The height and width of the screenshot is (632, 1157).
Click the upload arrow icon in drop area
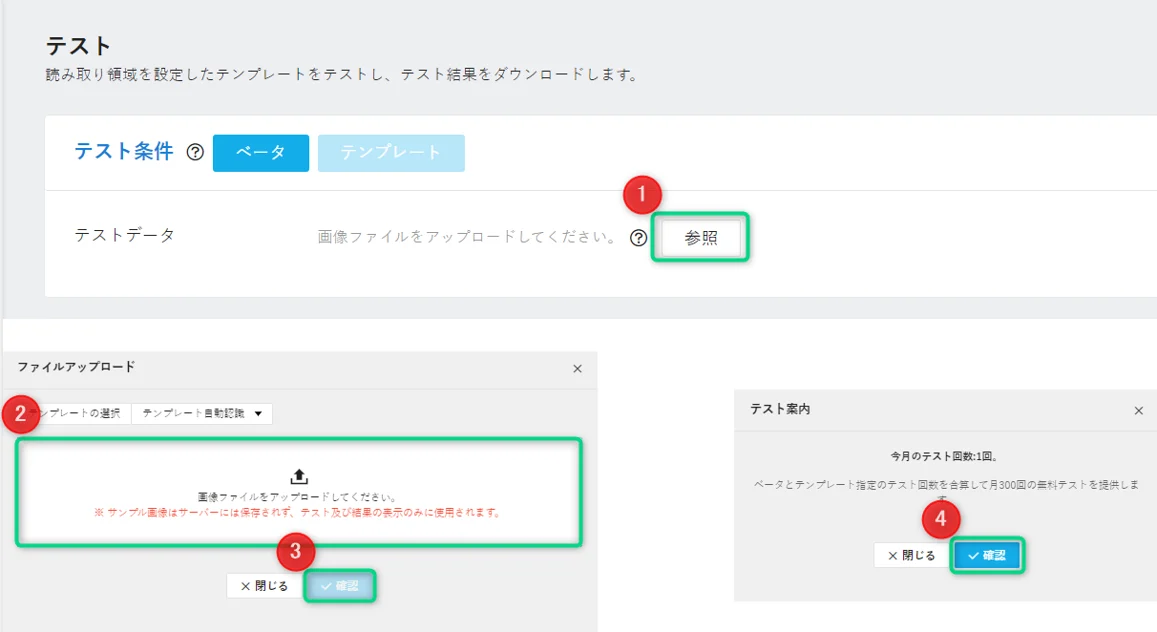pos(298,477)
